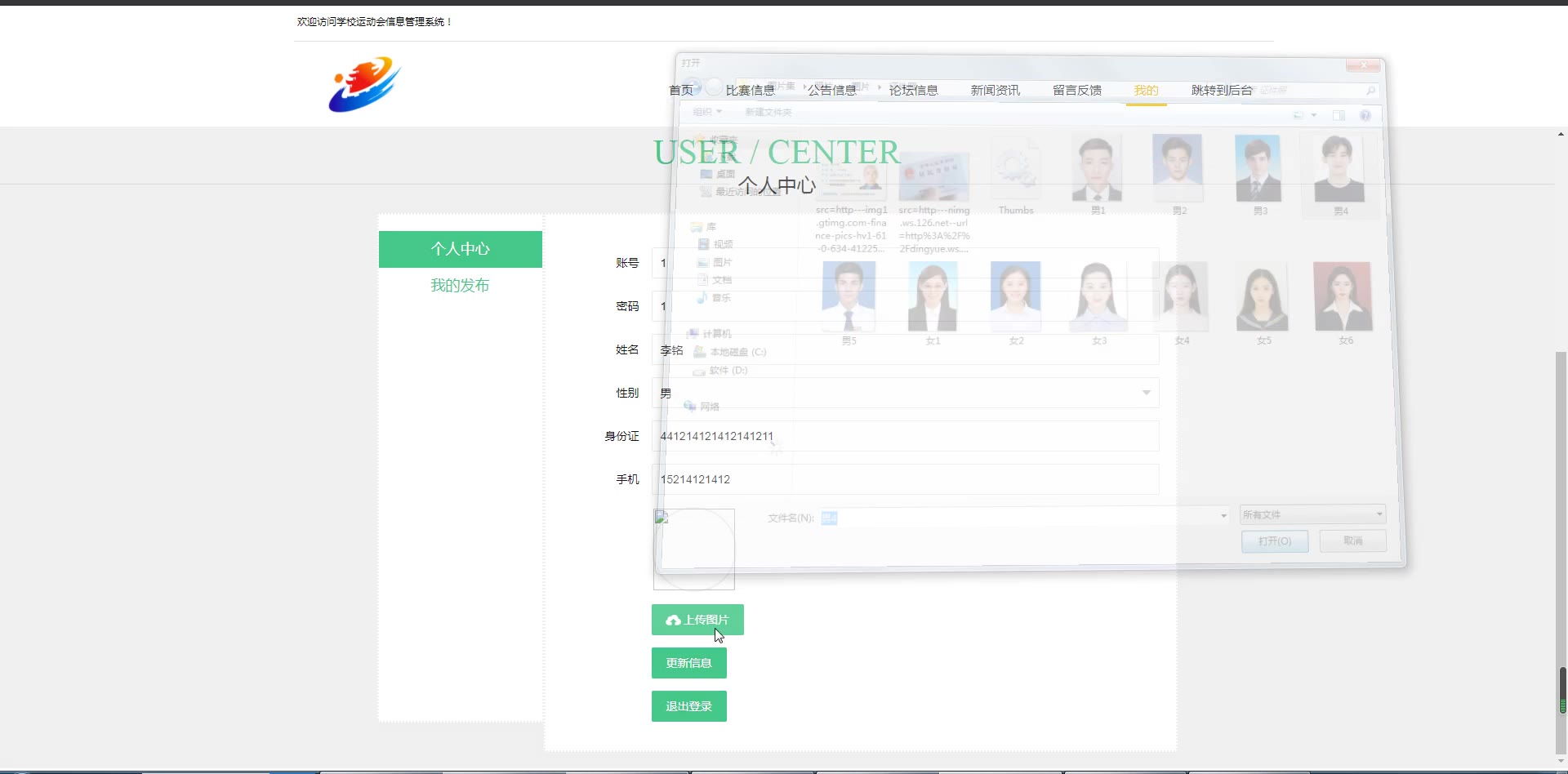Click the broken avatar image placeholder

pos(694,549)
